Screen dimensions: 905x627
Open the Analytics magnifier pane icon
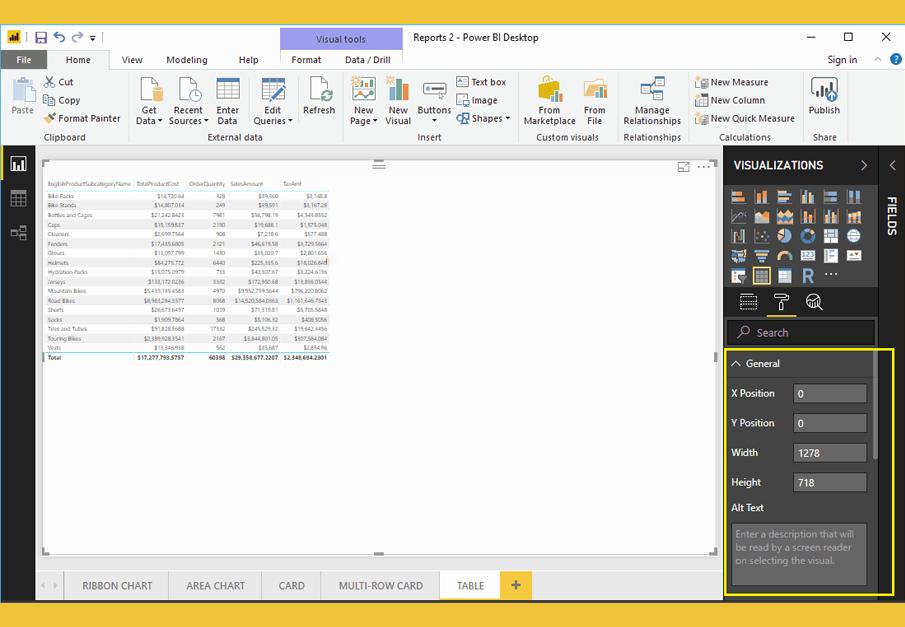click(x=814, y=302)
